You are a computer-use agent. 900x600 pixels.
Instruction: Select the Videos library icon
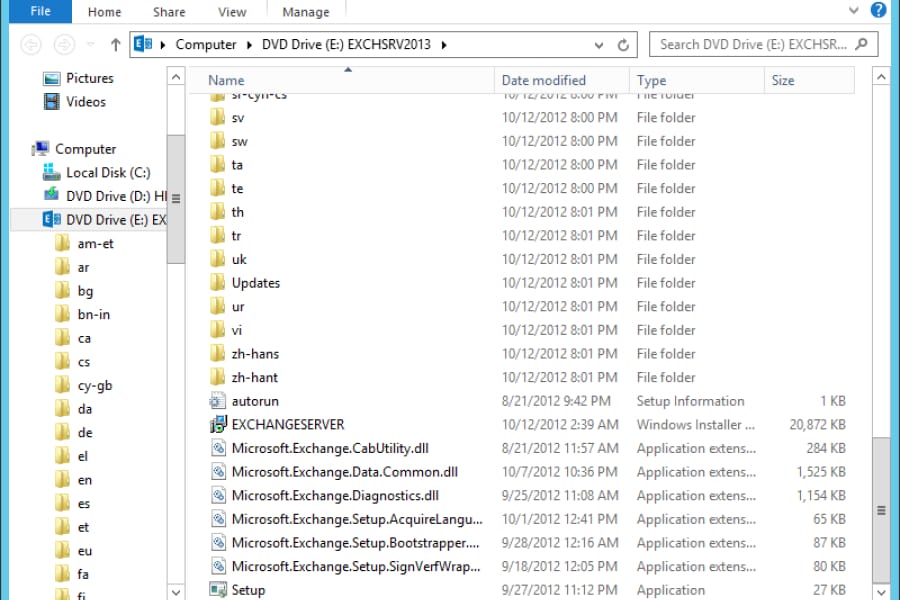coord(52,102)
